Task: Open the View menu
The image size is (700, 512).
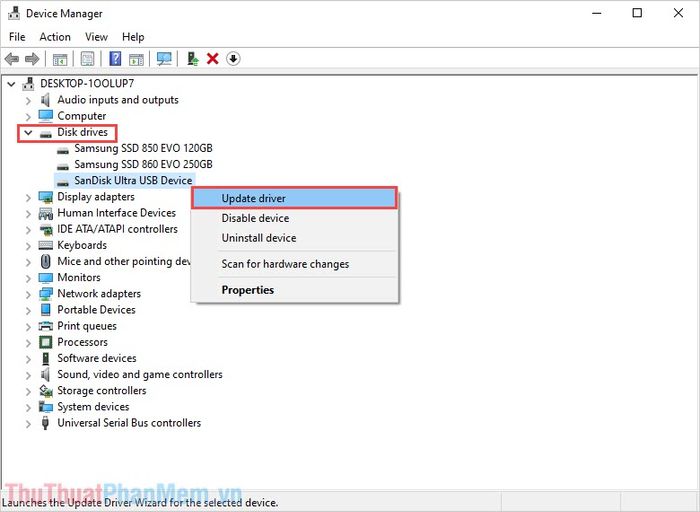Action: tap(96, 37)
